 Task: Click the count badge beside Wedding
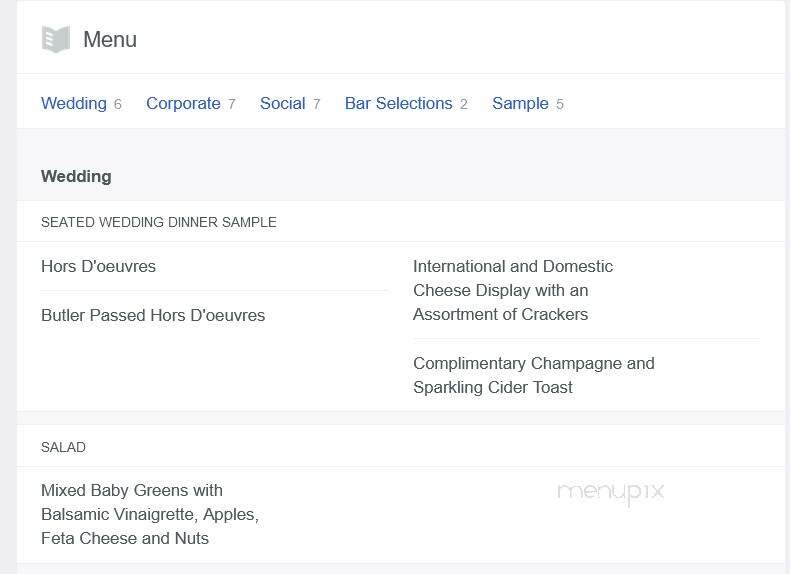(x=117, y=104)
